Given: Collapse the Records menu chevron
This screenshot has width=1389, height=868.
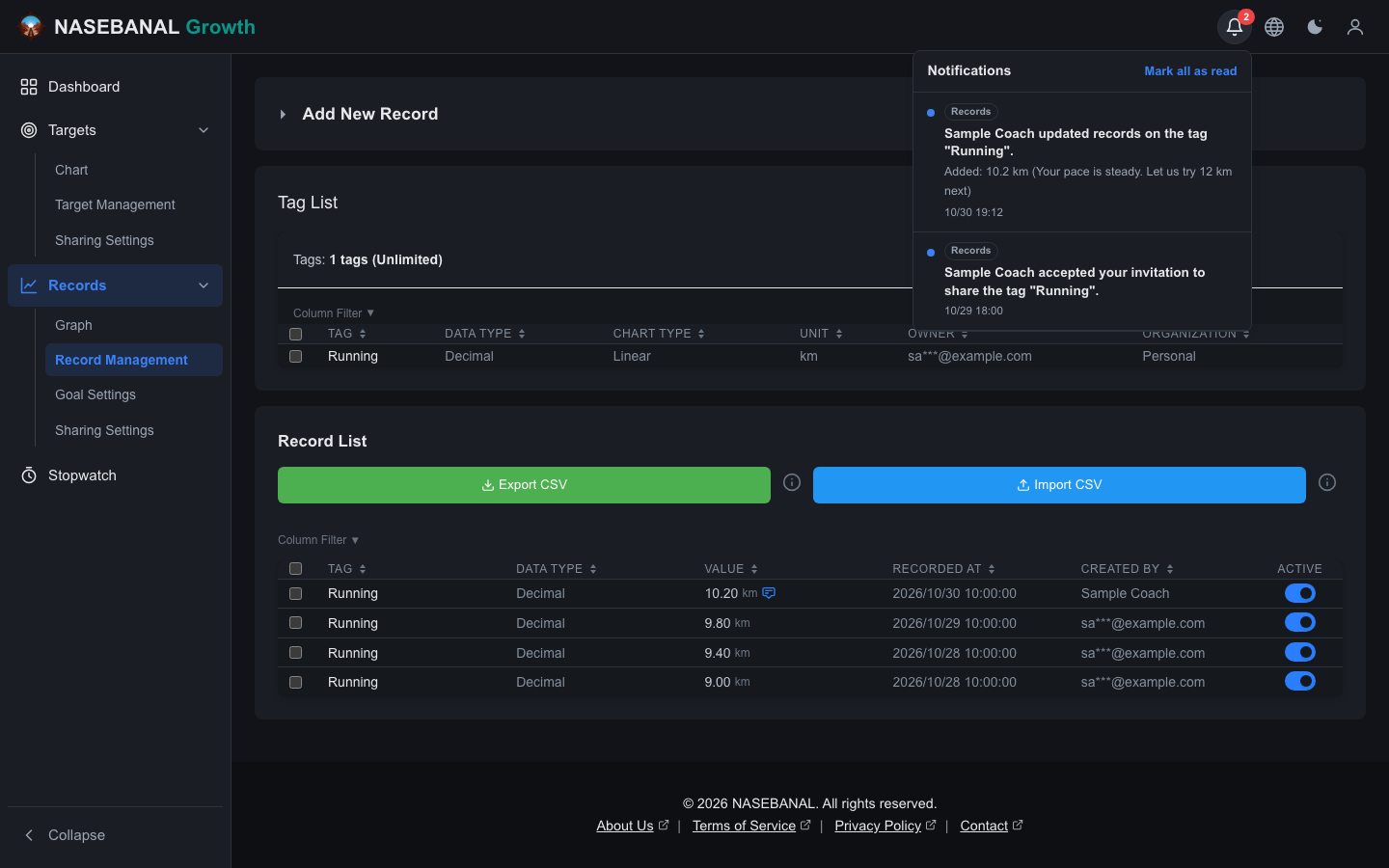Looking at the screenshot, I should tap(204, 285).
